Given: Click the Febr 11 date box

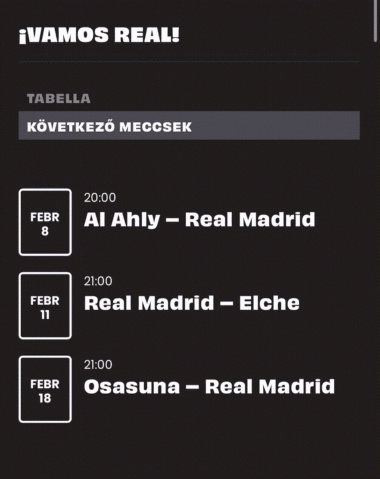Looking at the screenshot, I should (45, 306).
